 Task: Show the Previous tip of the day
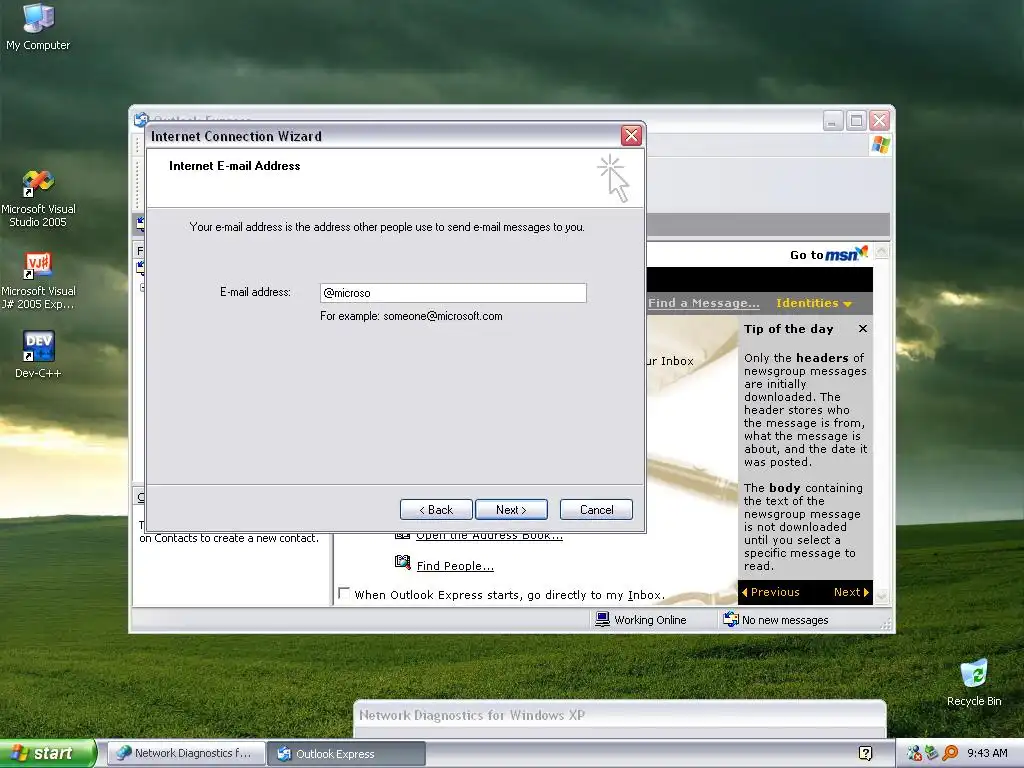point(771,592)
